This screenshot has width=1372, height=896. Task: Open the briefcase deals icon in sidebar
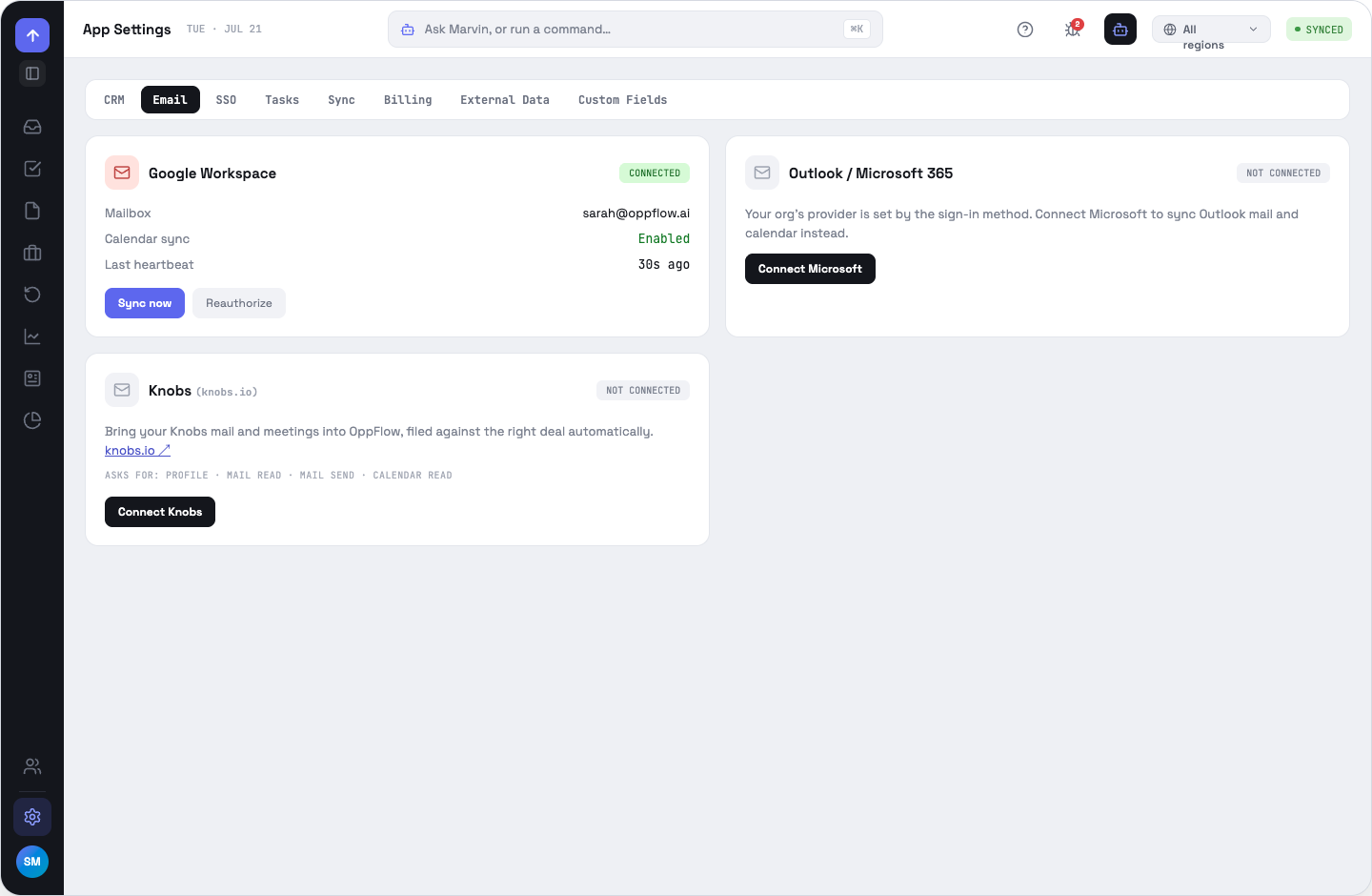[x=32, y=253]
